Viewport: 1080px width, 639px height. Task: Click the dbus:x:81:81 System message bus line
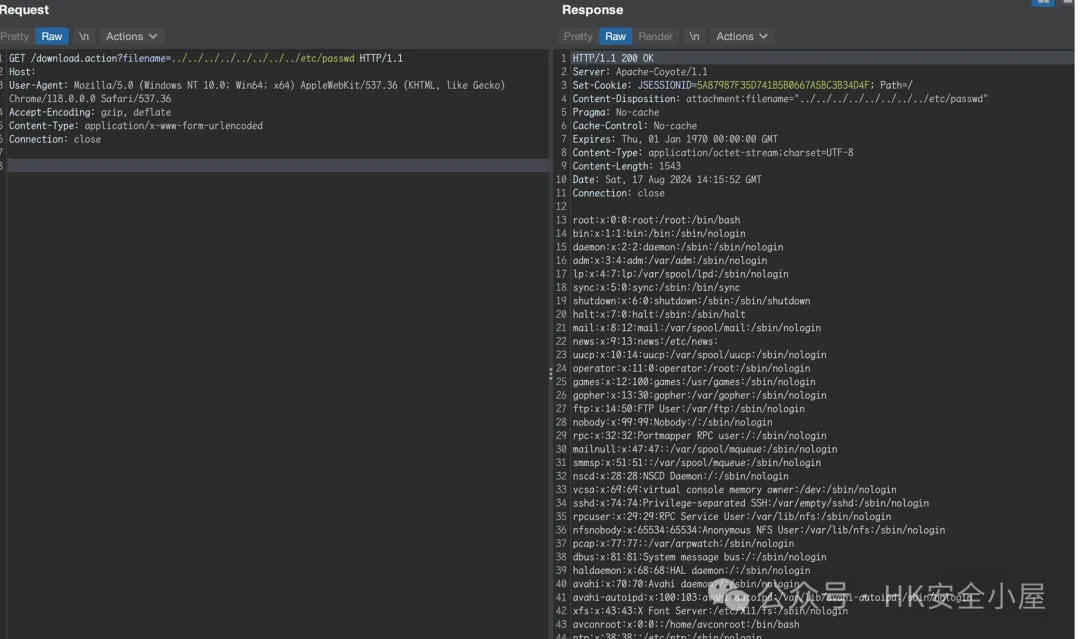(x=700, y=558)
